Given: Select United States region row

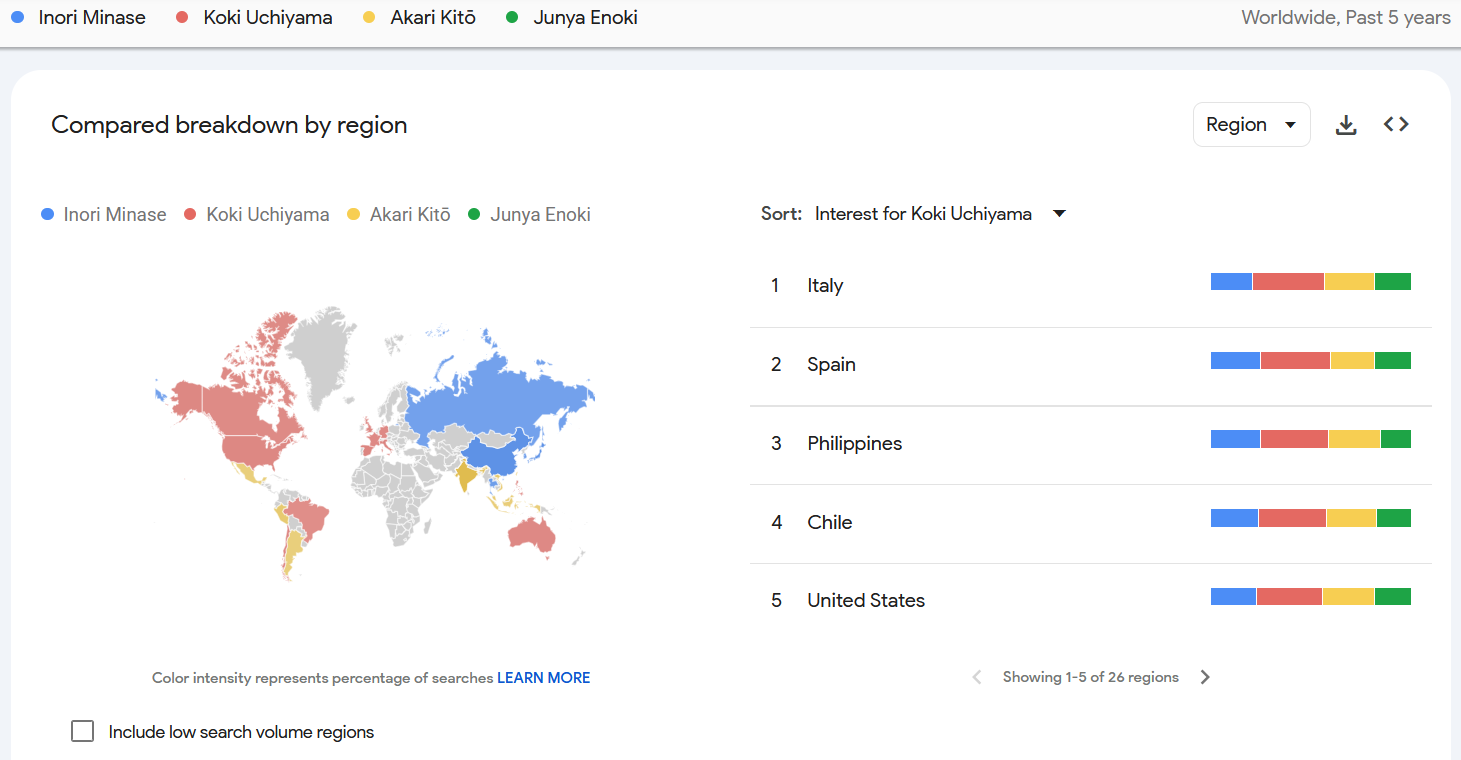Looking at the screenshot, I should (x=866, y=601).
